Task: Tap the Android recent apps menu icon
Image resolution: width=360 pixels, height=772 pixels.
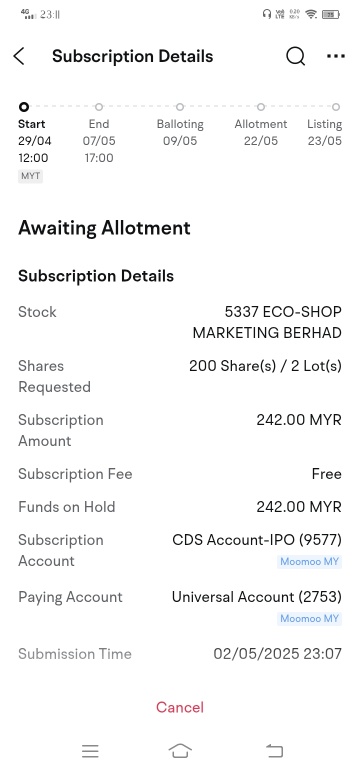Action: pyautogui.click(x=91, y=751)
